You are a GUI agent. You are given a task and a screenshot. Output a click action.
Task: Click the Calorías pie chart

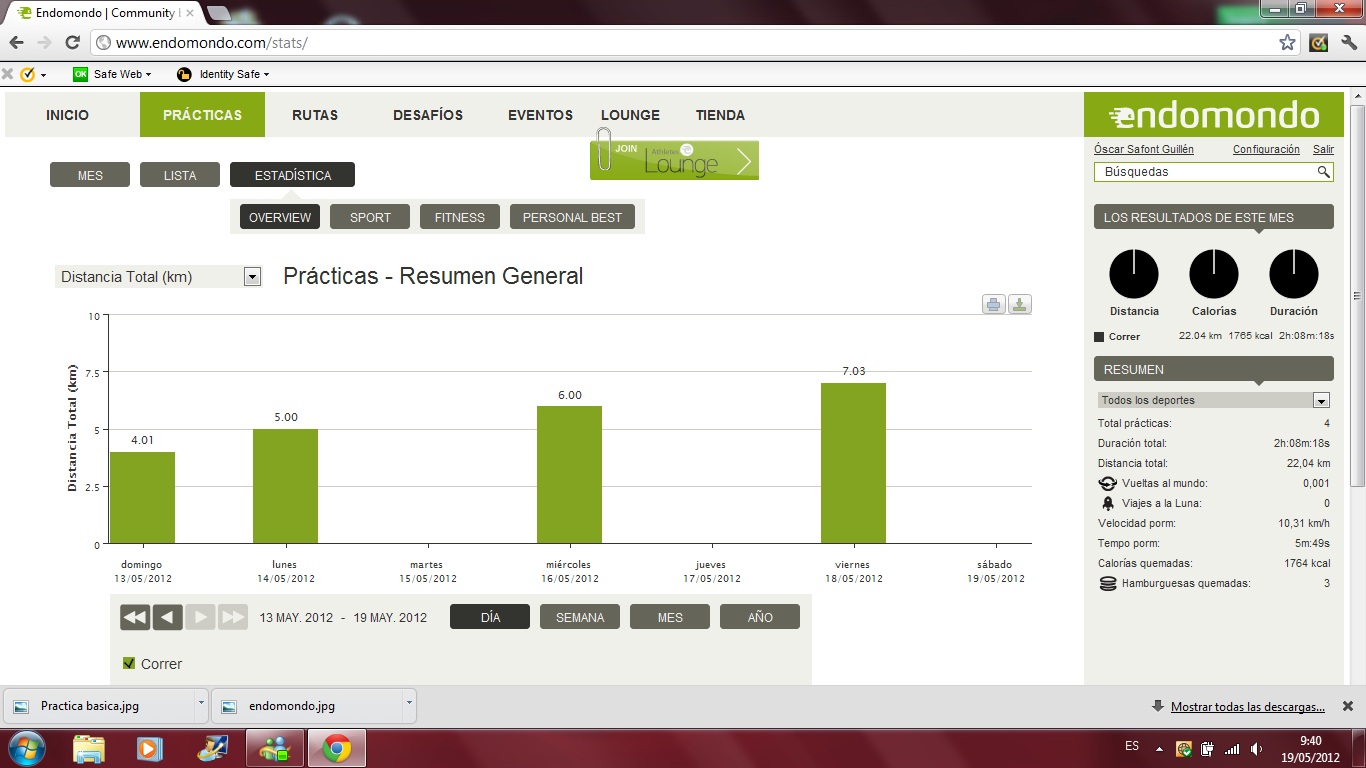pos(1214,274)
